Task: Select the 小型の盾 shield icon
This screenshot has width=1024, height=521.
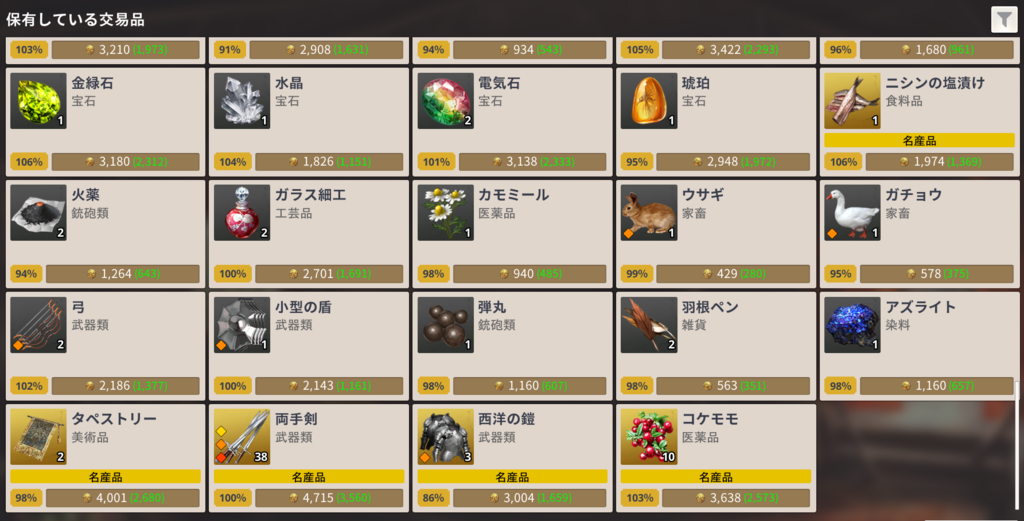Action: [242, 325]
